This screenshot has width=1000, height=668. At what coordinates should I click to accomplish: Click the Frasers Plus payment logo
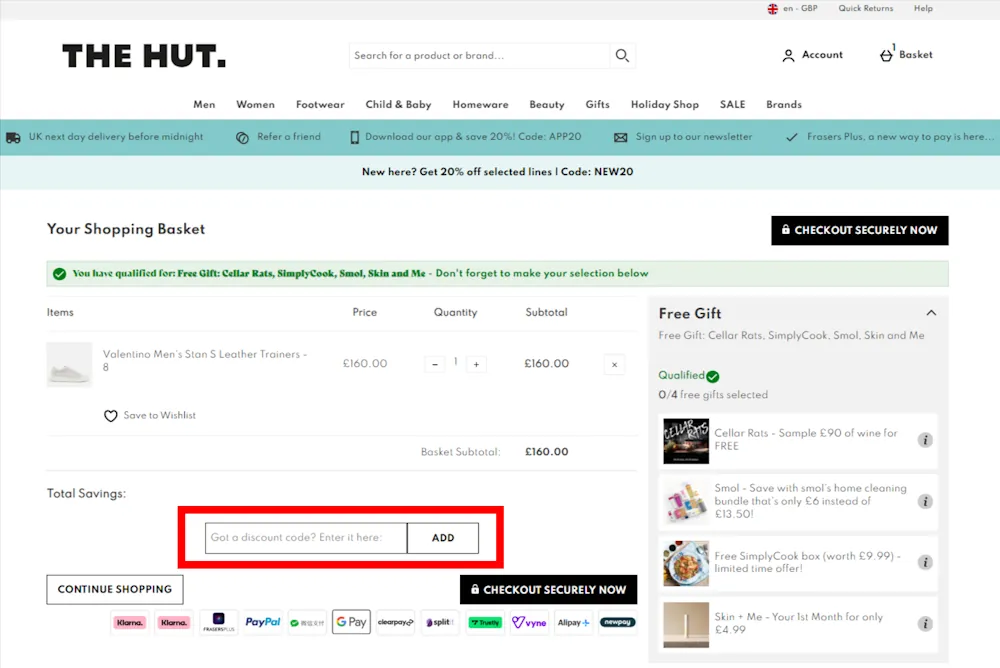coord(218,622)
